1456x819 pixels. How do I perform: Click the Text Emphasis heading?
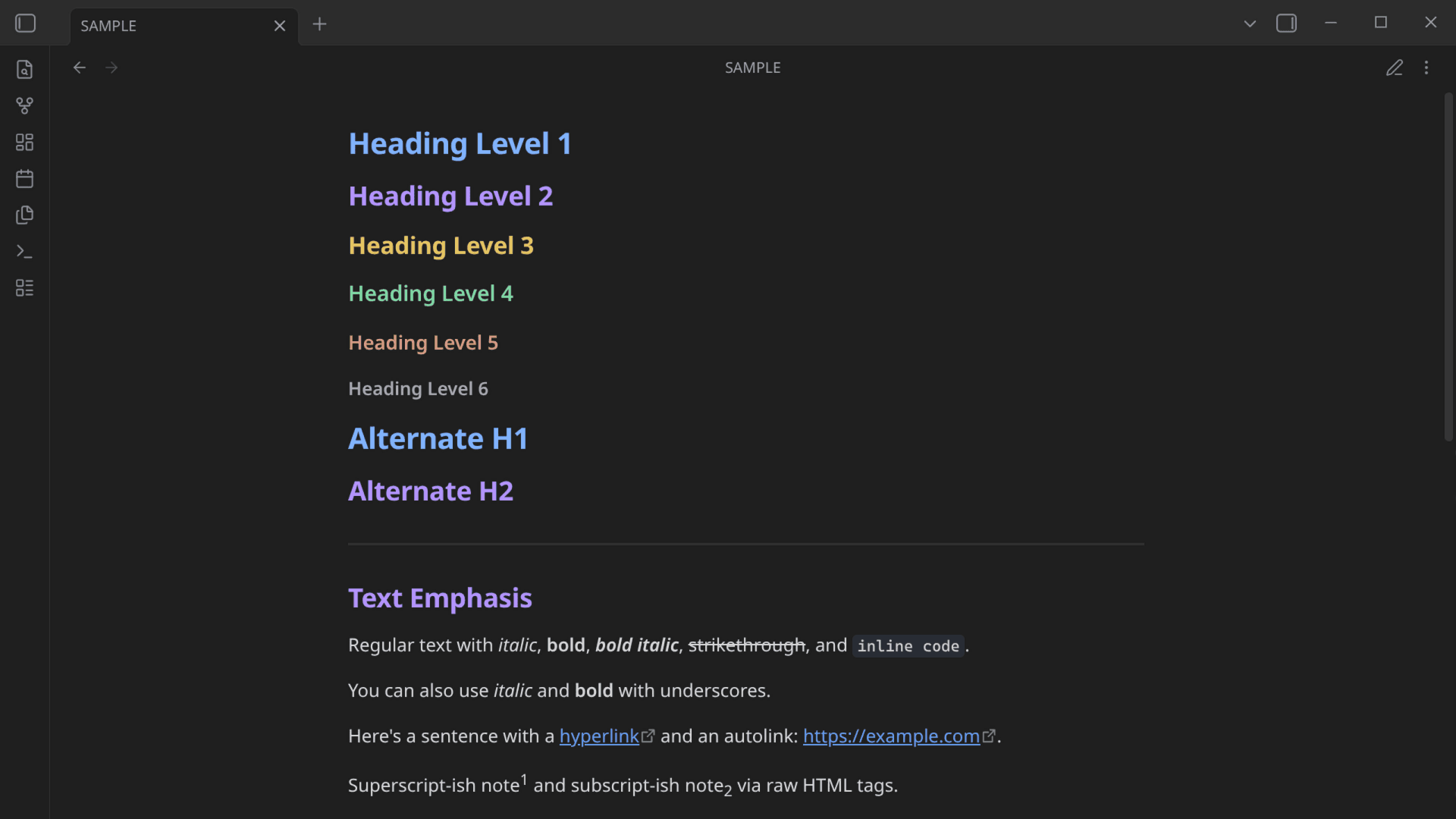coord(440,598)
